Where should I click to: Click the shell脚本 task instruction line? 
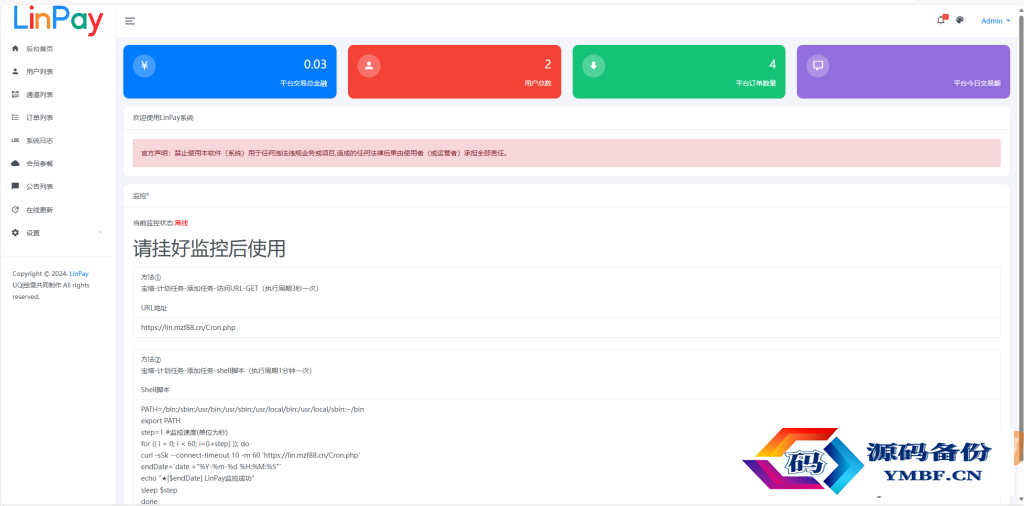[x=226, y=370]
